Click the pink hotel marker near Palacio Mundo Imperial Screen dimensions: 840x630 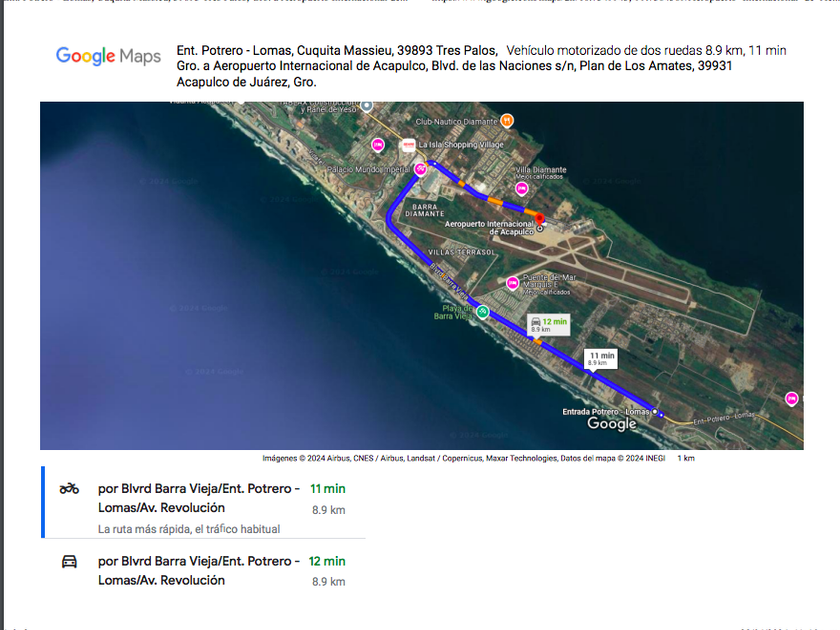tap(378, 145)
